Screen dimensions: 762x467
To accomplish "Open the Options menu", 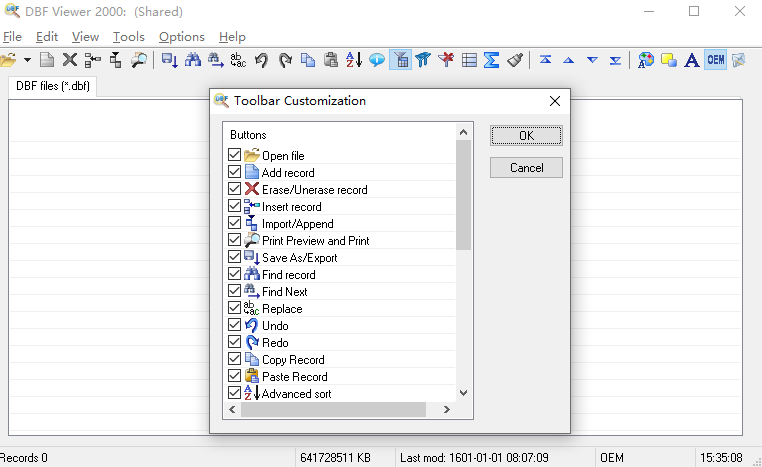I will point(181,37).
